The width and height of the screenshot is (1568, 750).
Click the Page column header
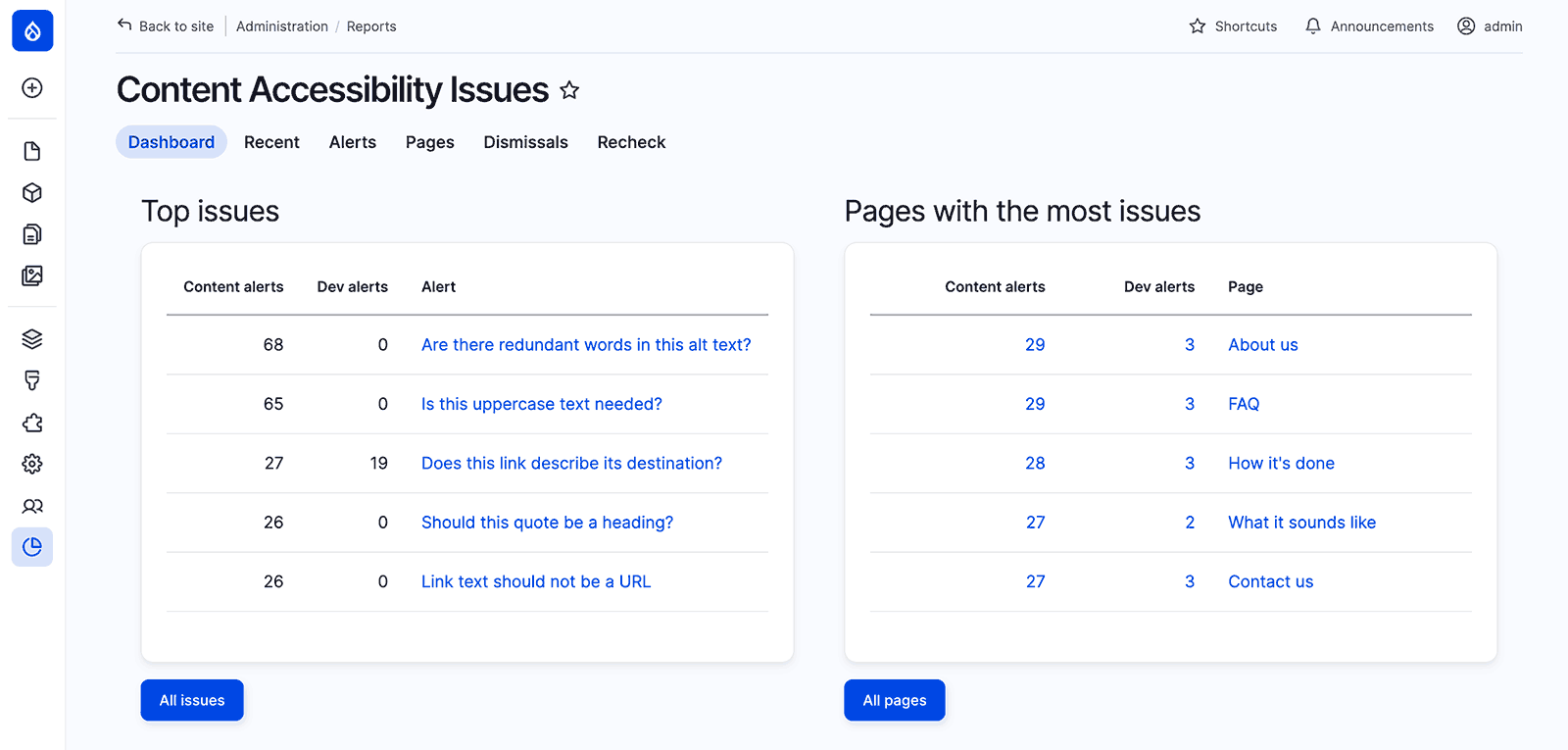(1246, 286)
